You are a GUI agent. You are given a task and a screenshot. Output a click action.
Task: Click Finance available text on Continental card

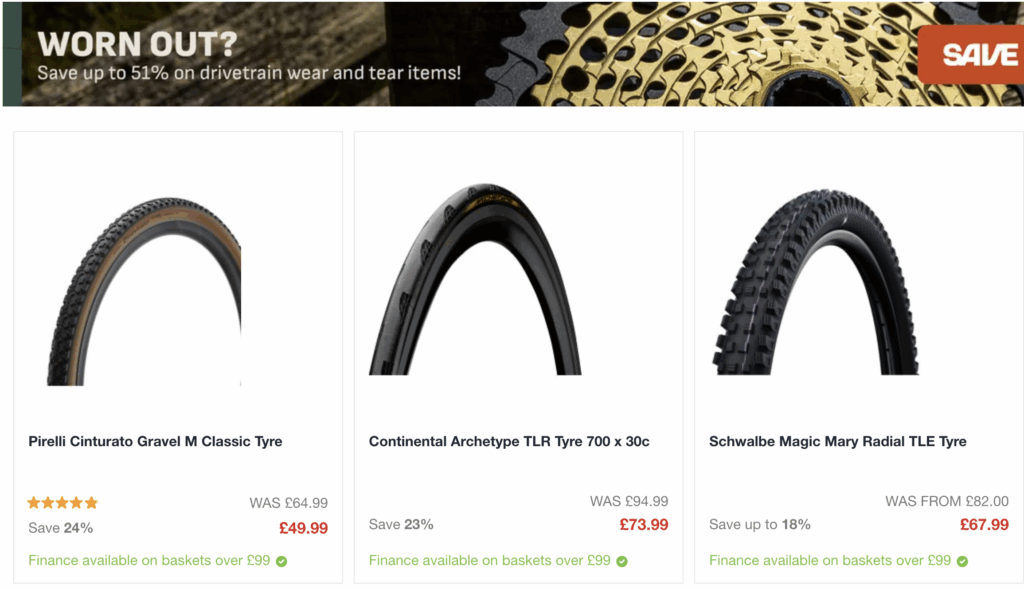pos(489,560)
